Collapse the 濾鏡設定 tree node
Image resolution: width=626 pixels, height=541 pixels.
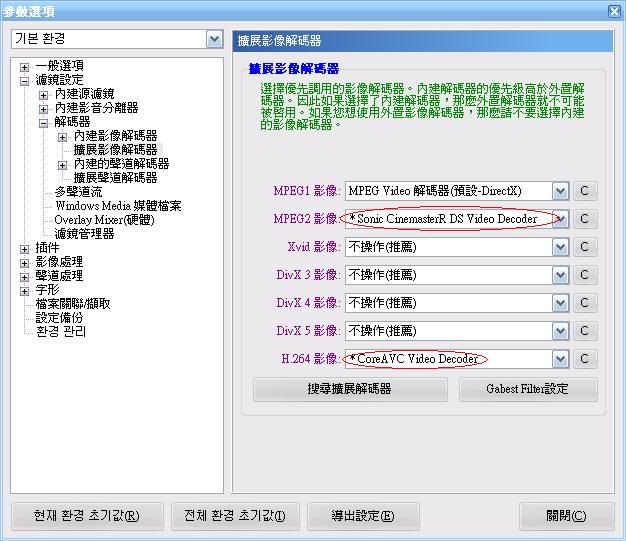point(25,80)
